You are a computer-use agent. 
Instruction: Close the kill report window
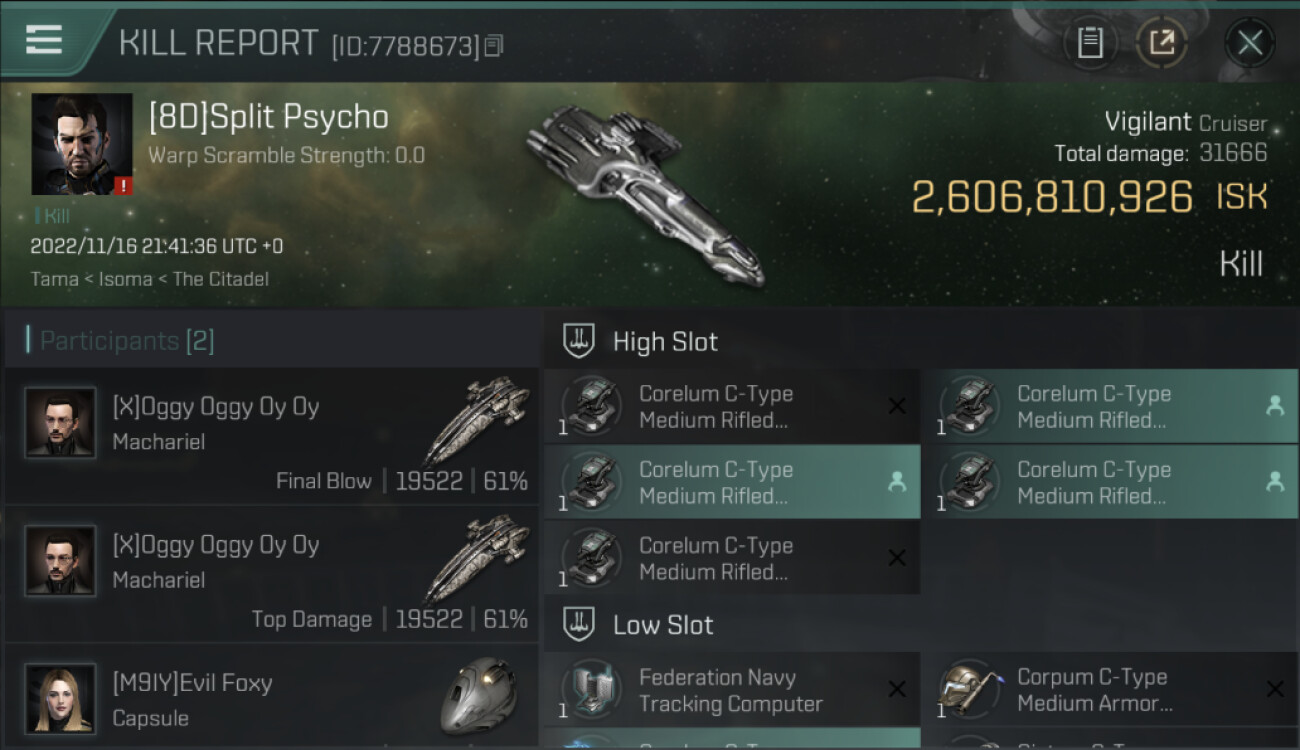pyautogui.click(x=1249, y=43)
